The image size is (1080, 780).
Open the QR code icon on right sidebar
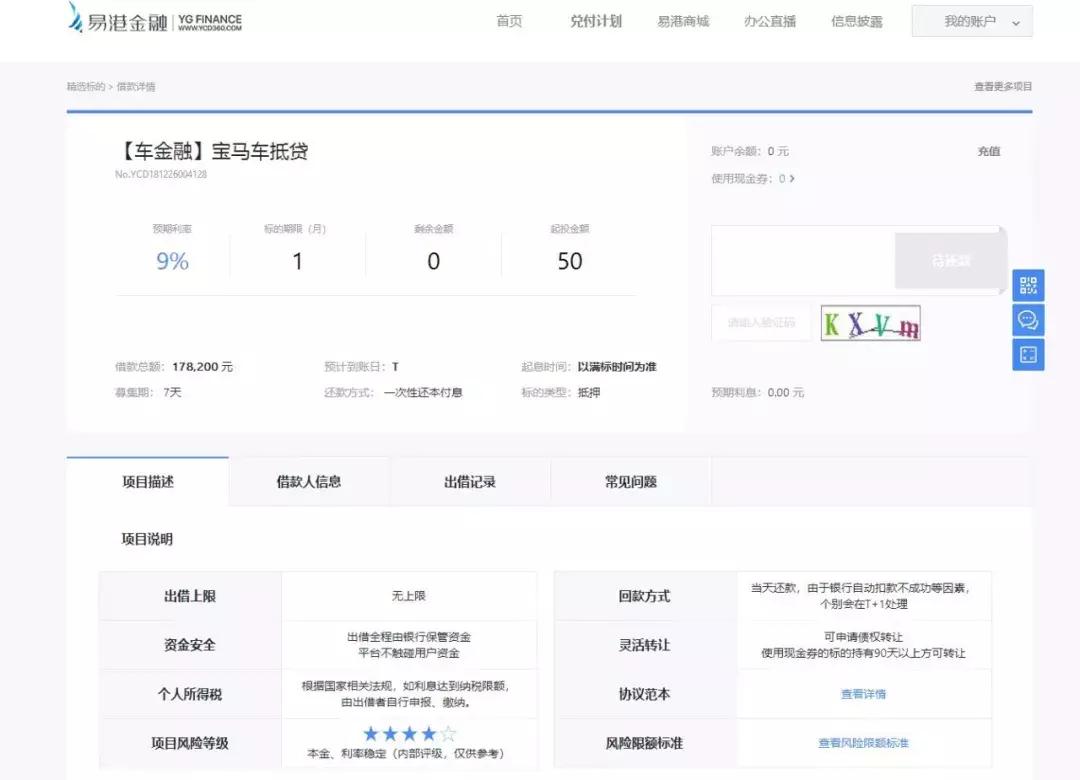(1028, 285)
